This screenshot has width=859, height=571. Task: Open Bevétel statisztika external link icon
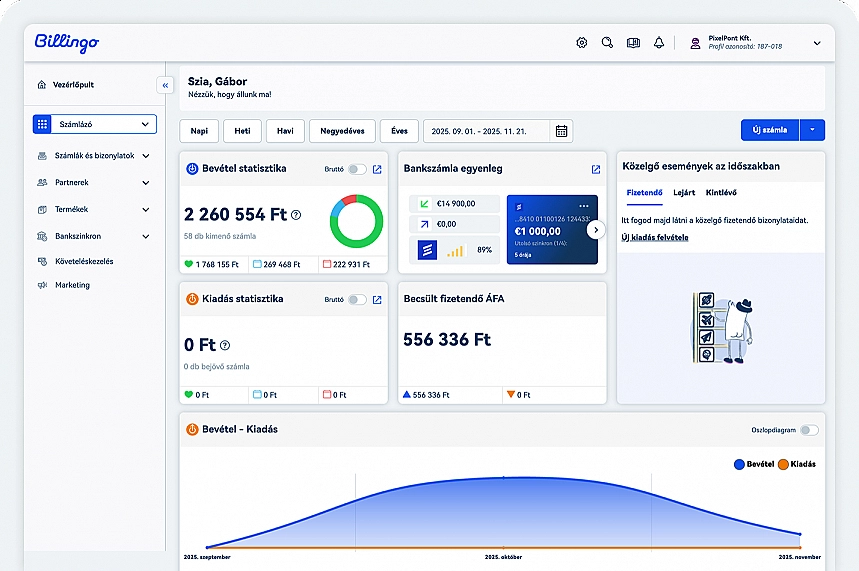point(377,170)
